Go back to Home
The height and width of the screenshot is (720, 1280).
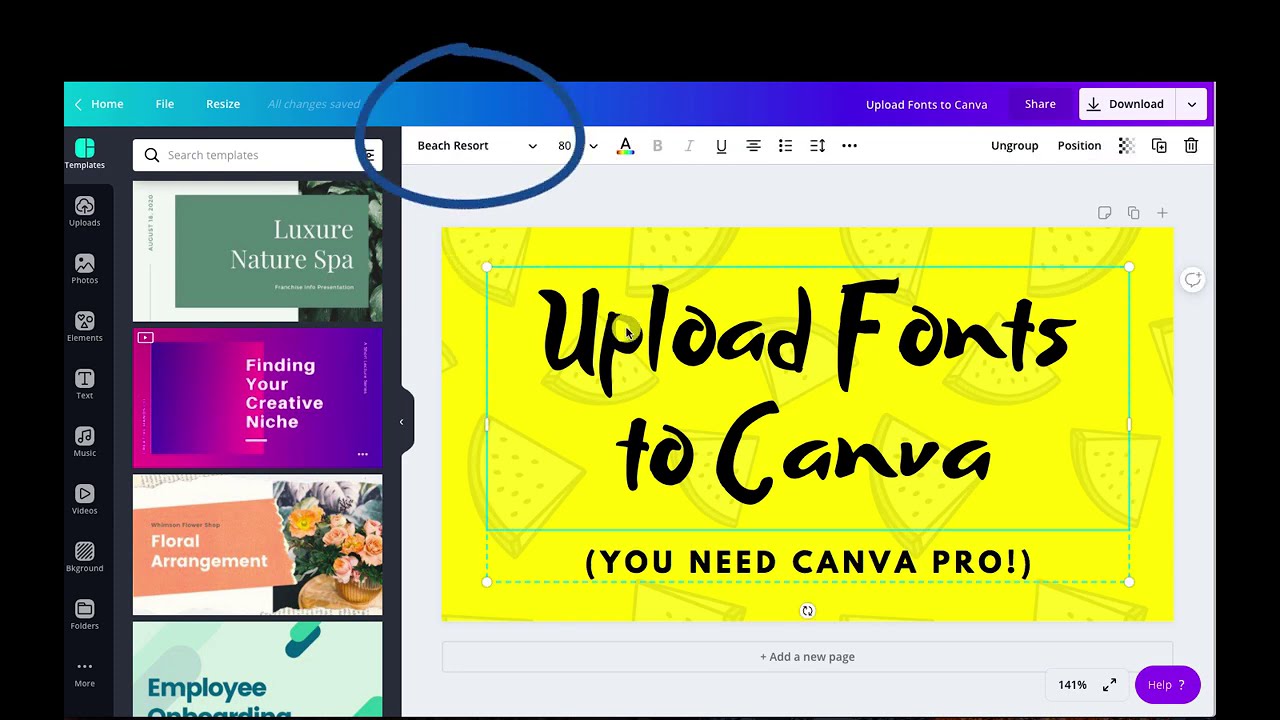(98, 104)
